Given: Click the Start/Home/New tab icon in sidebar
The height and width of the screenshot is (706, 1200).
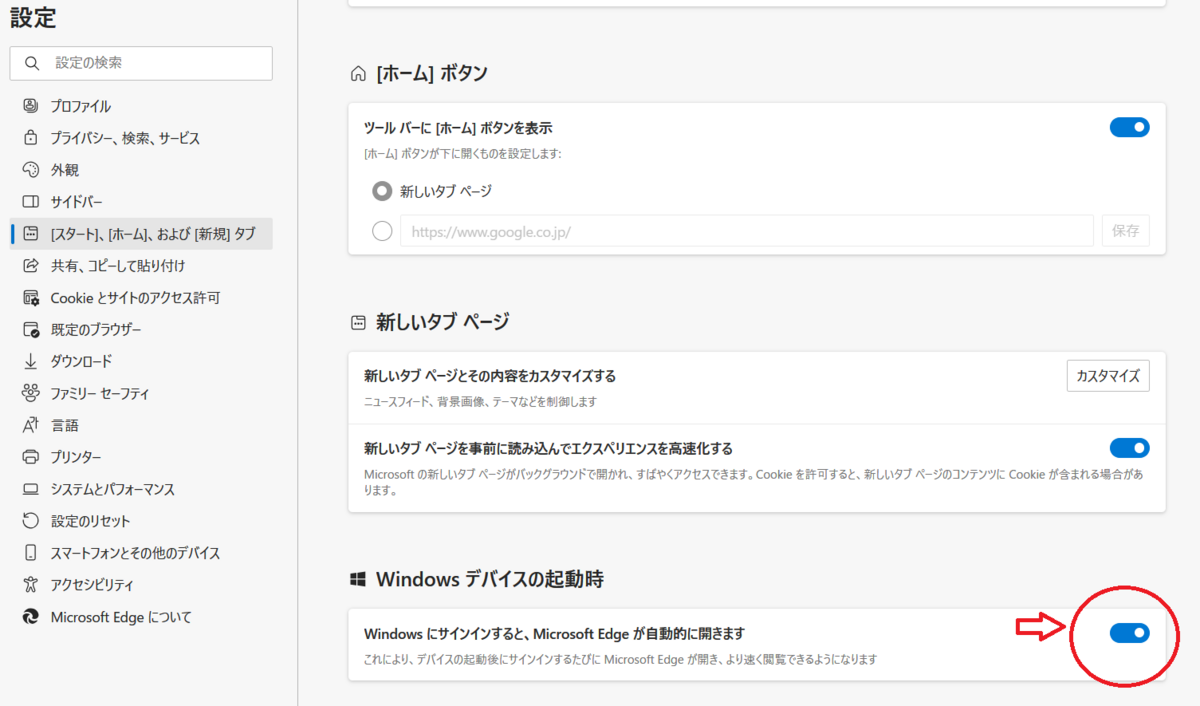Looking at the screenshot, I should tap(31, 234).
